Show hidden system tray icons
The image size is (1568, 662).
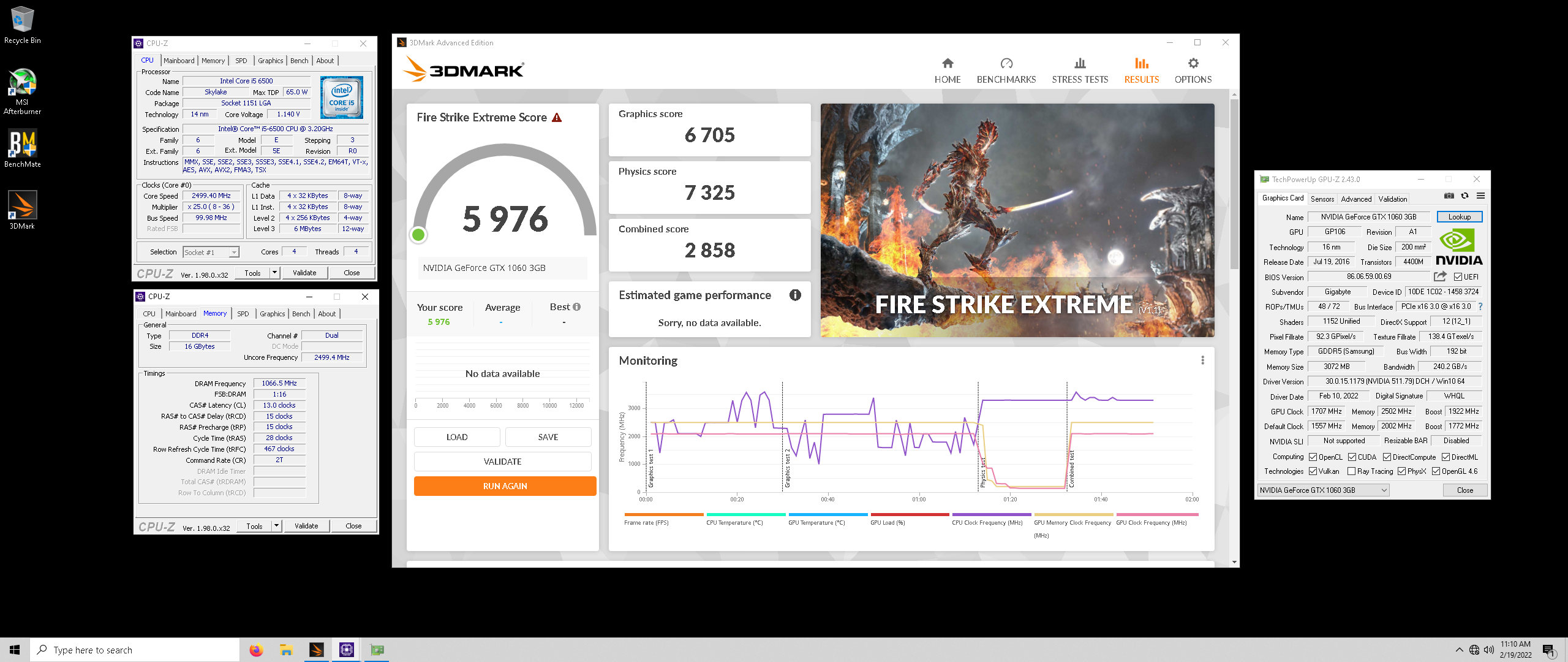coord(1460,650)
